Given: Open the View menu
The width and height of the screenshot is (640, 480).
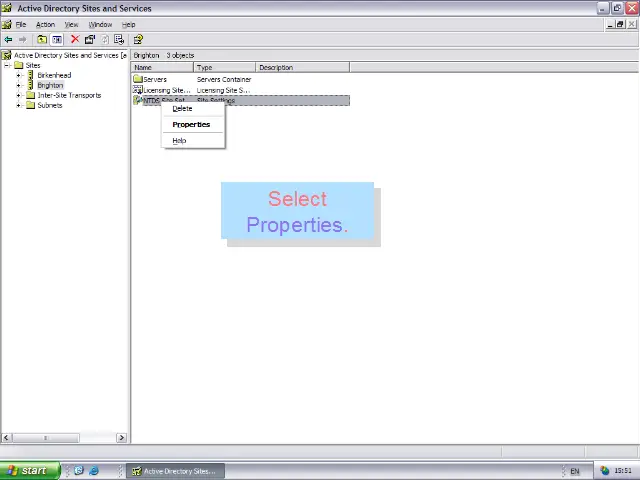Looking at the screenshot, I should (71, 24).
